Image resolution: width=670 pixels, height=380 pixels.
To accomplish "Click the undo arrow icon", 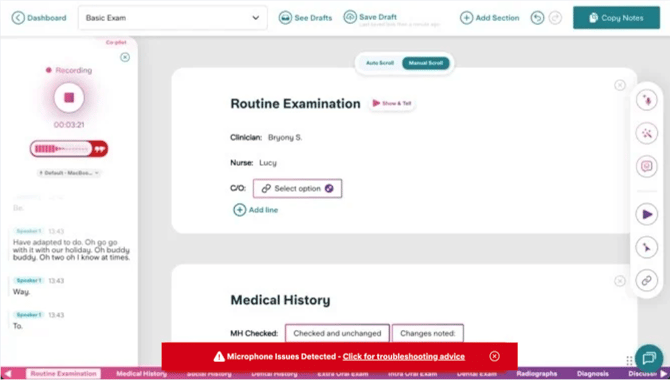I will pyautogui.click(x=537, y=18).
